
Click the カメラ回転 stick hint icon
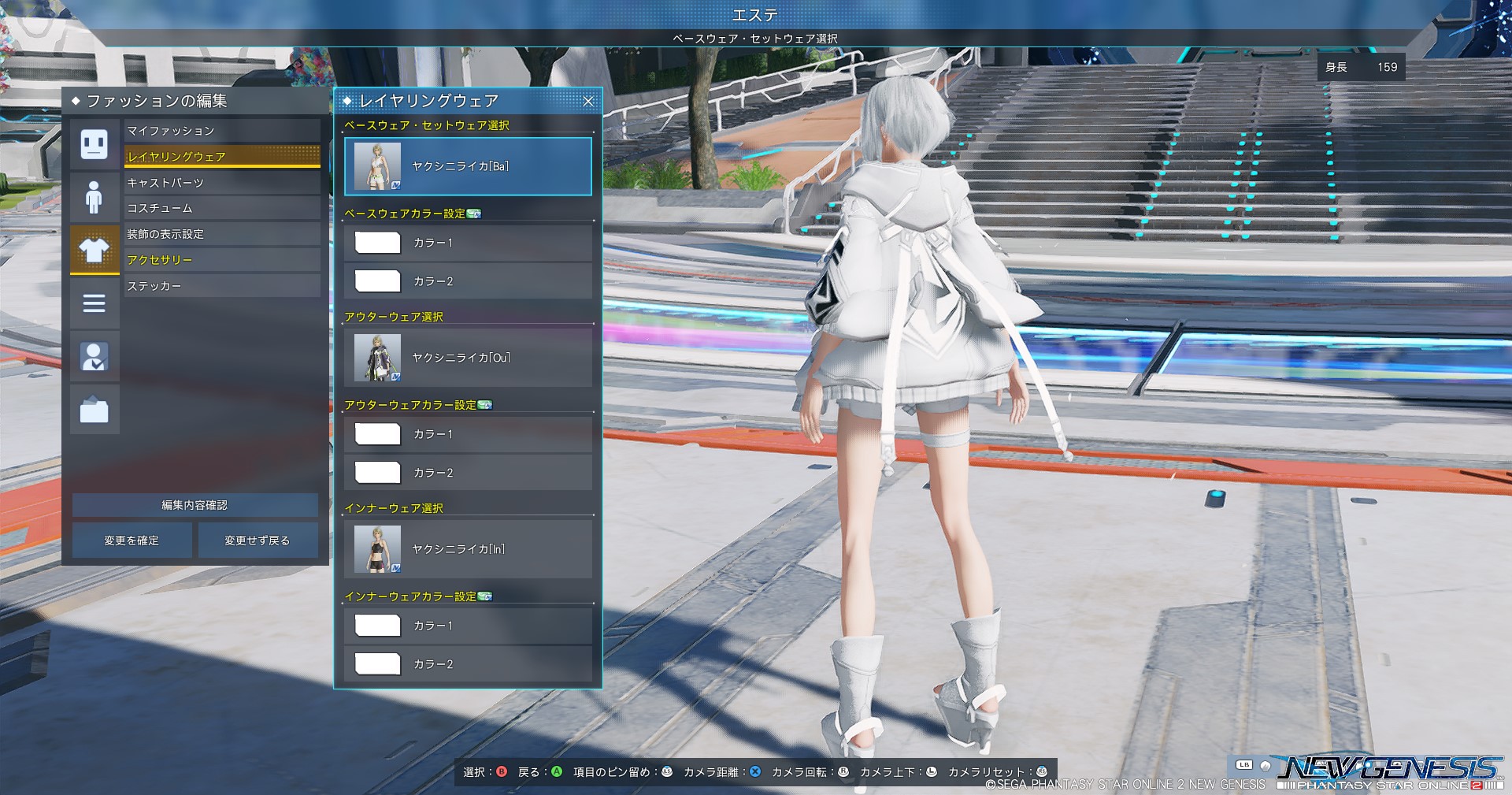pos(843,772)
